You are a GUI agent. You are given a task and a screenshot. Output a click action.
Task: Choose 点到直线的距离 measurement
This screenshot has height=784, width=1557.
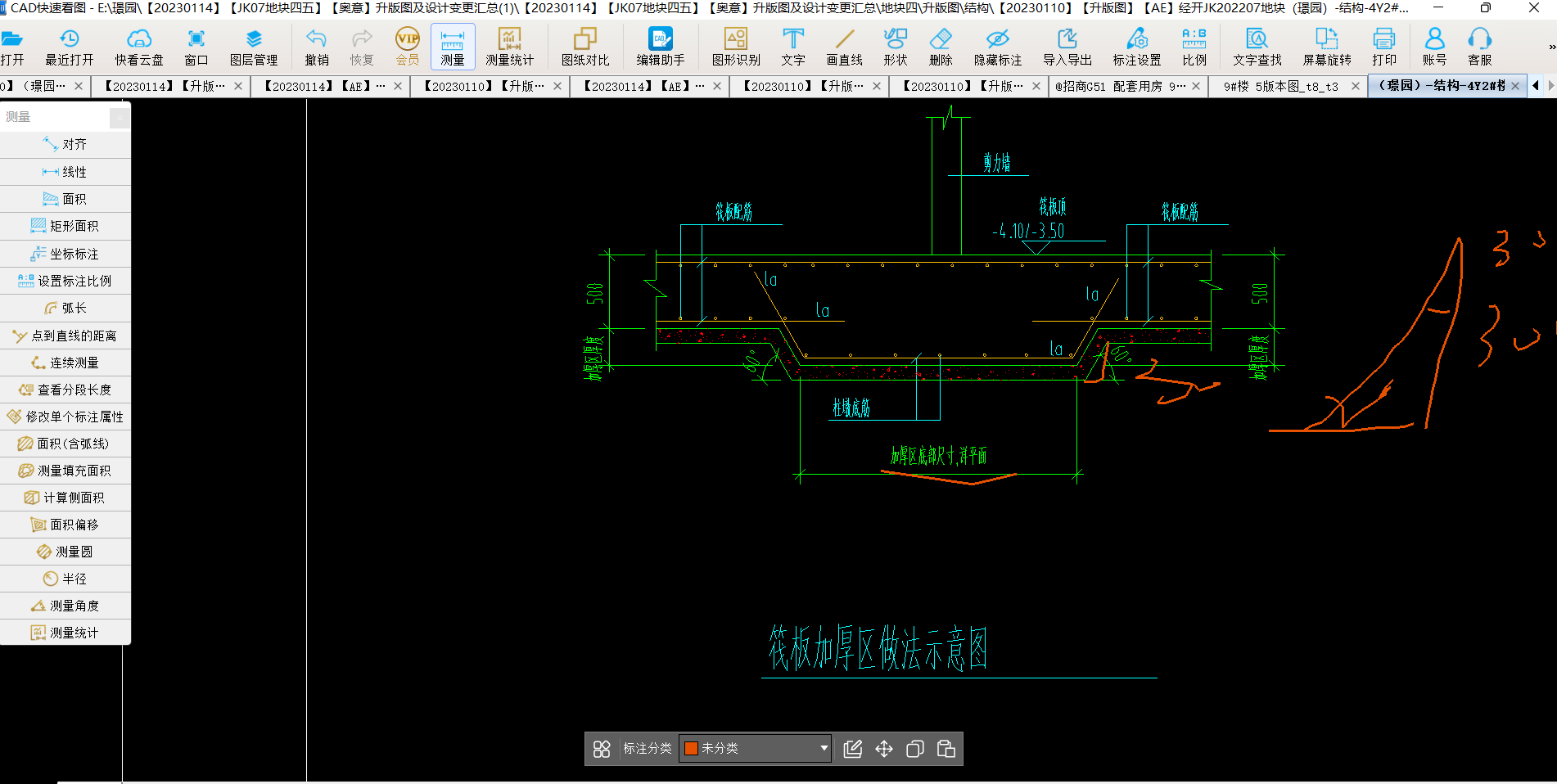pos(65,336)
